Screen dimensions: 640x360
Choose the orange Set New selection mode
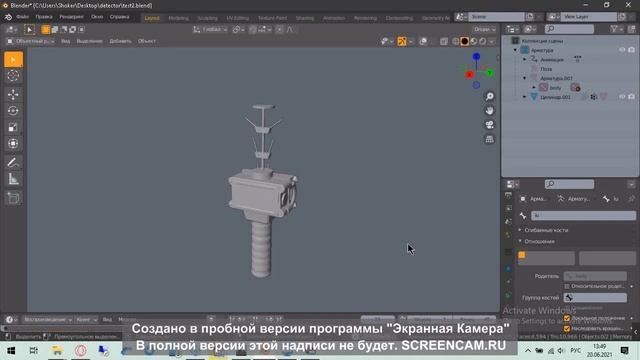coord(46,29)
